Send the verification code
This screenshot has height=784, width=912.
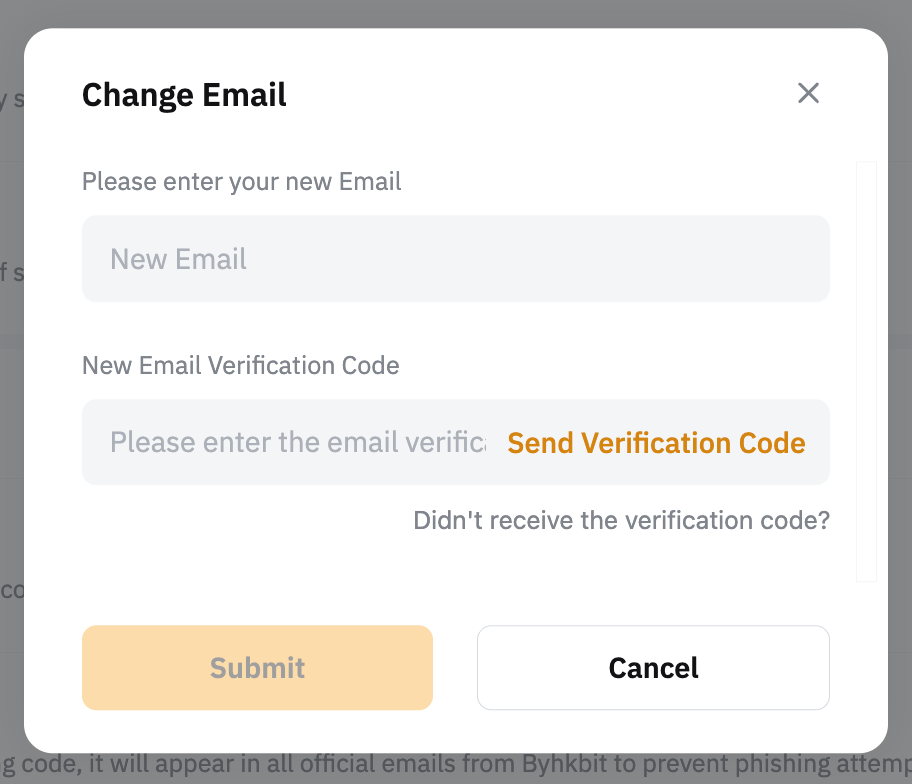click(656, 443)
